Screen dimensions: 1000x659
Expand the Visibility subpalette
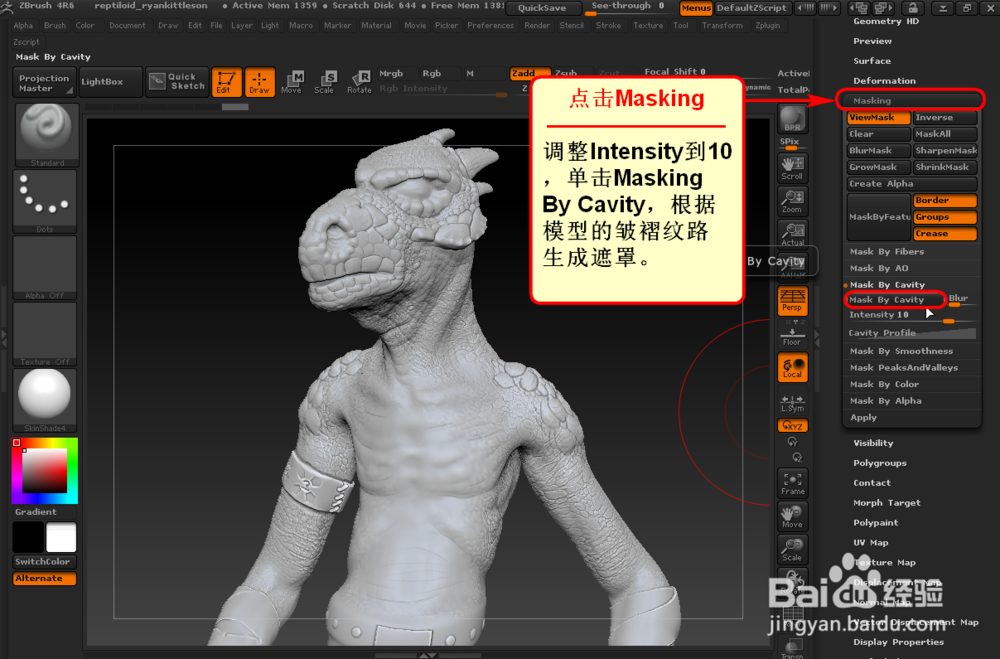873,443
